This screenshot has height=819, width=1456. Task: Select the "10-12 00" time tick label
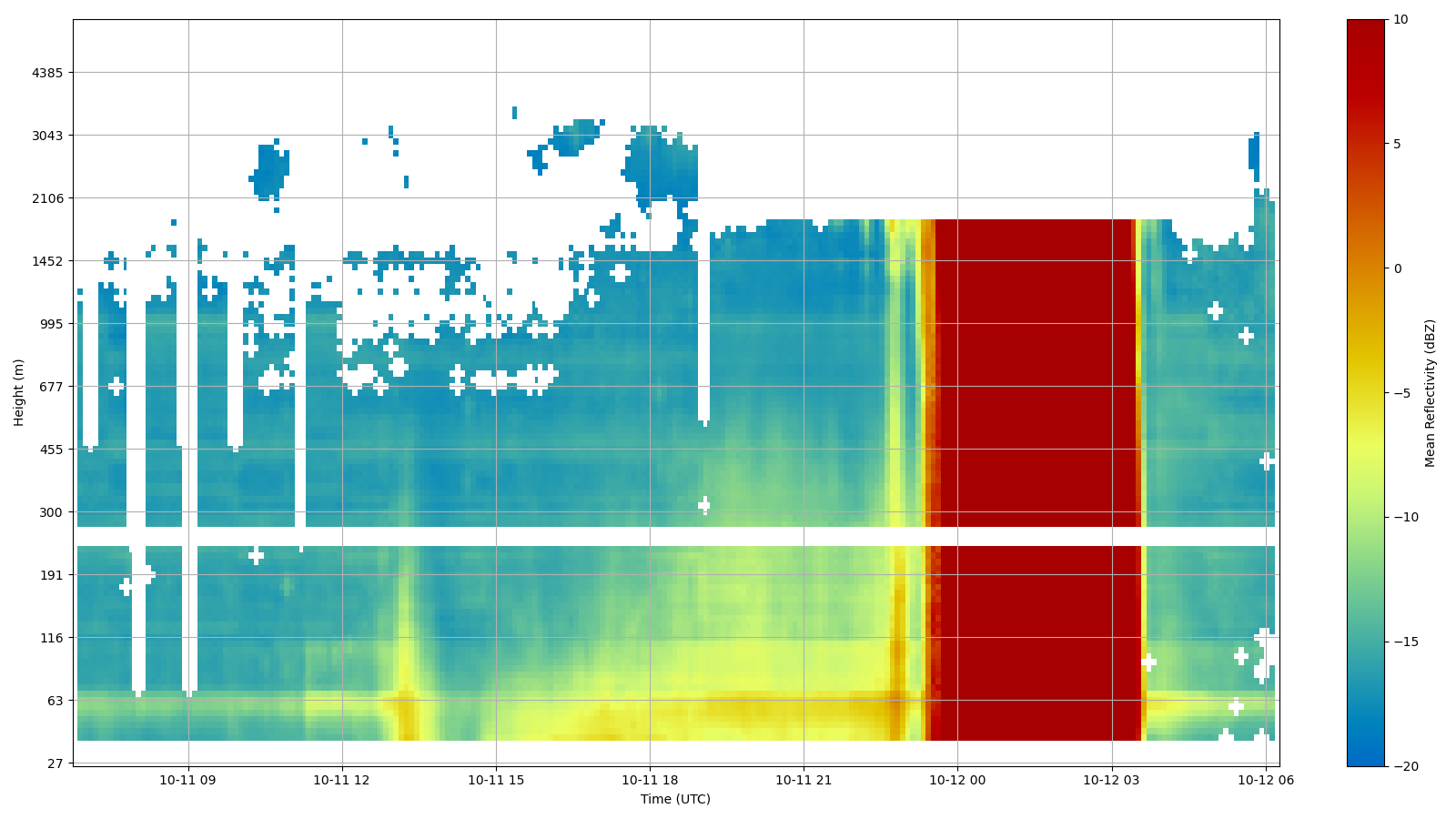coord(957,780)
